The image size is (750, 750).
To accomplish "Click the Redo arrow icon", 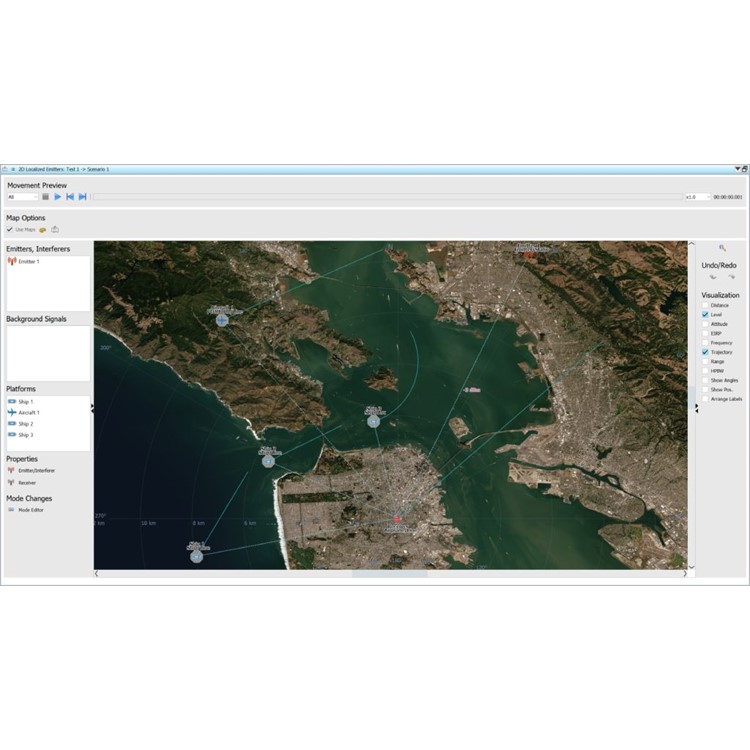I will [x=731, y=277].
